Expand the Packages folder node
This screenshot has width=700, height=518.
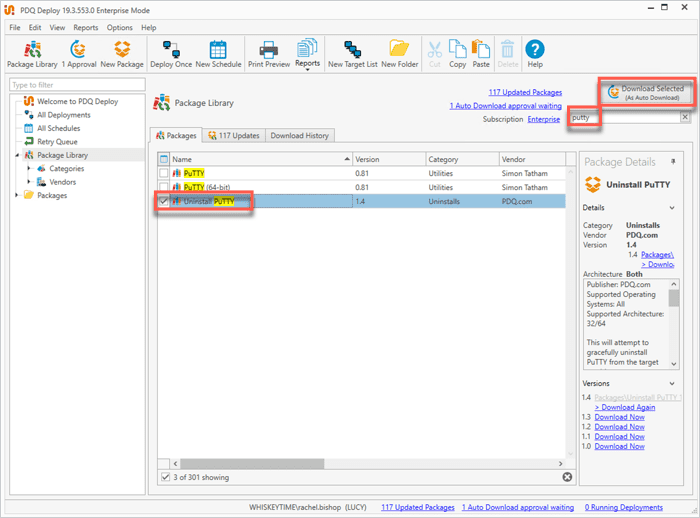[17, 195]
